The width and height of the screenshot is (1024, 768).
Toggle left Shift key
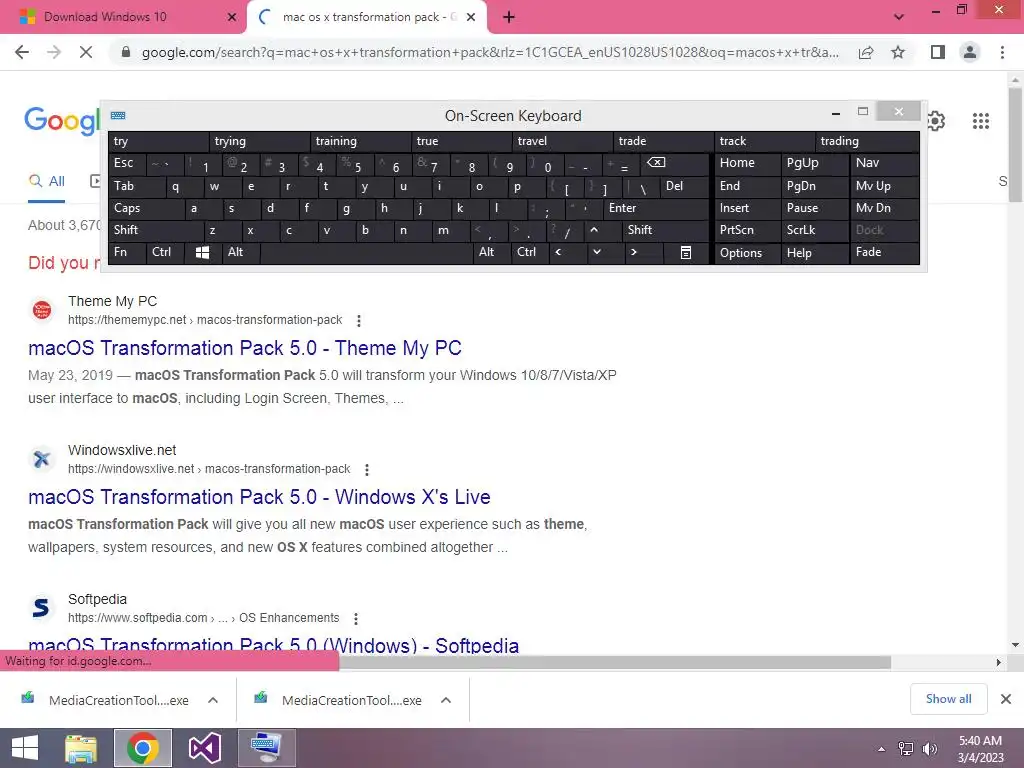point(155,230)
